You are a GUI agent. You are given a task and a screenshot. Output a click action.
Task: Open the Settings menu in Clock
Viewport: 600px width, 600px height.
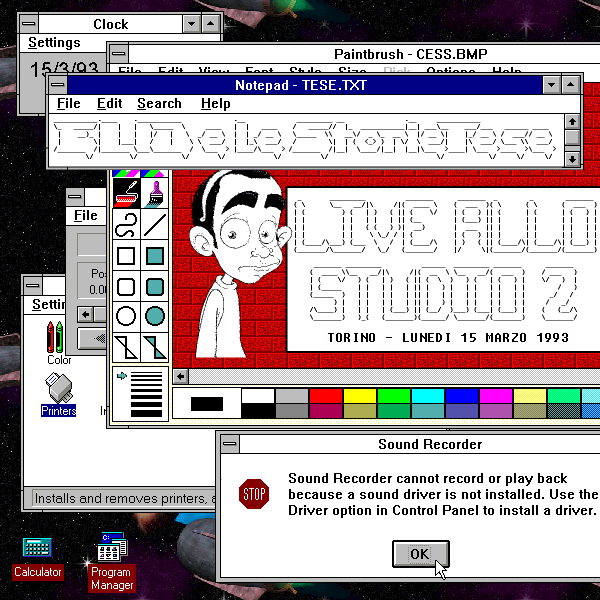coord(54,42)
